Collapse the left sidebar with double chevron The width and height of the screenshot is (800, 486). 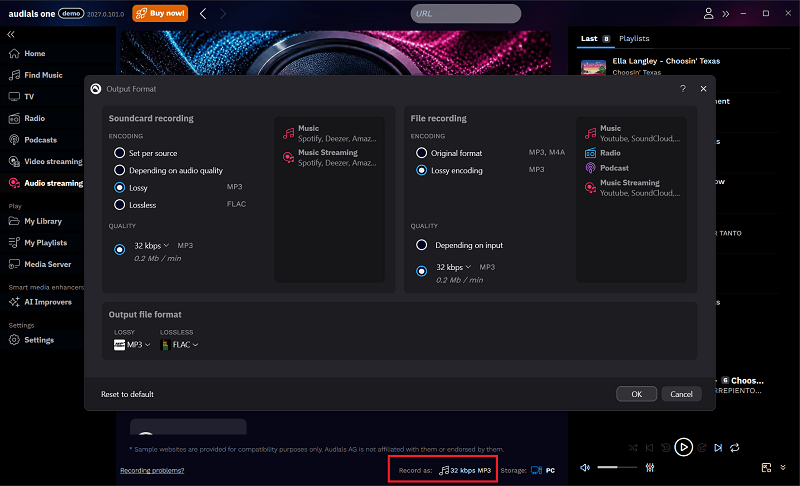(11, 34)
